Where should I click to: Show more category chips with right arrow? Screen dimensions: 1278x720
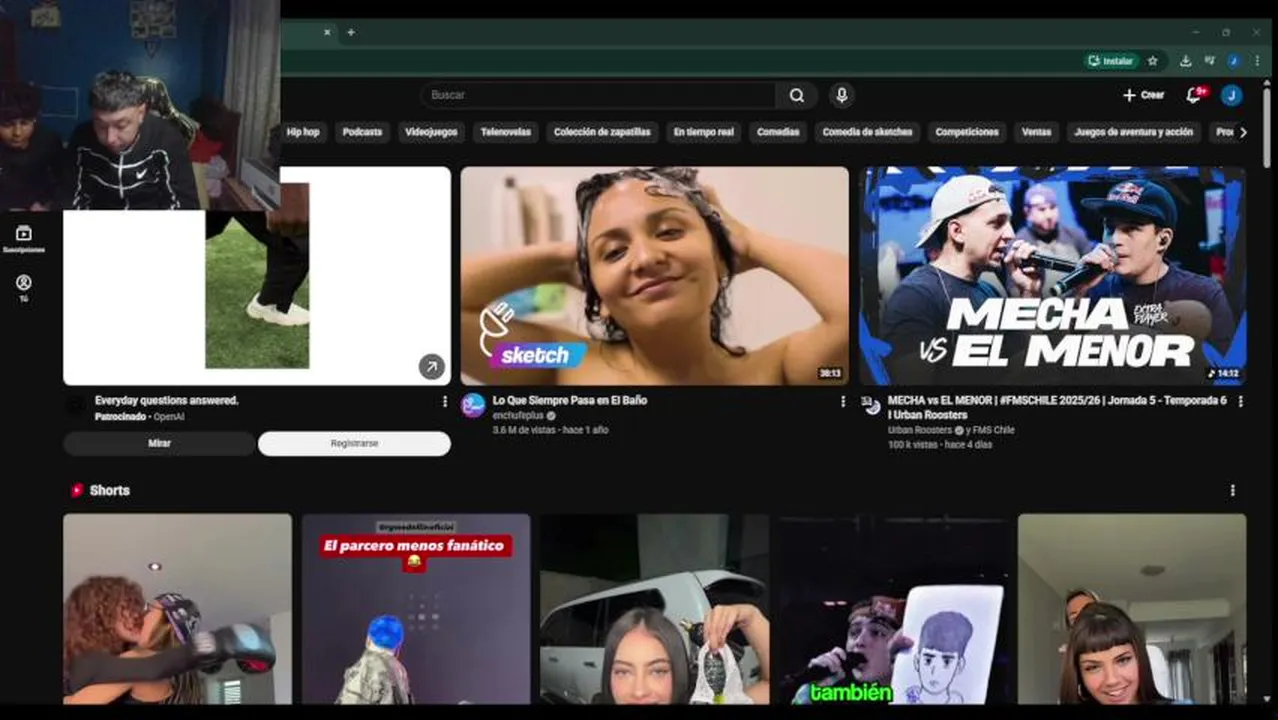(1243, 132)
